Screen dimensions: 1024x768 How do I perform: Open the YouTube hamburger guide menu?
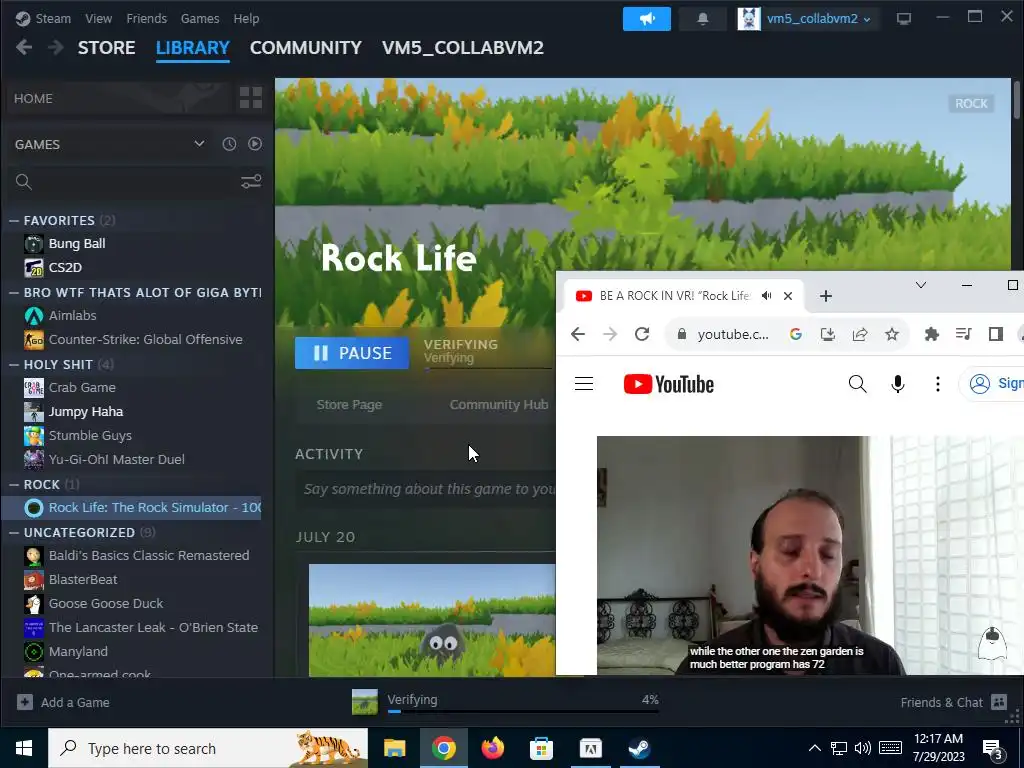tap(584, 384)
